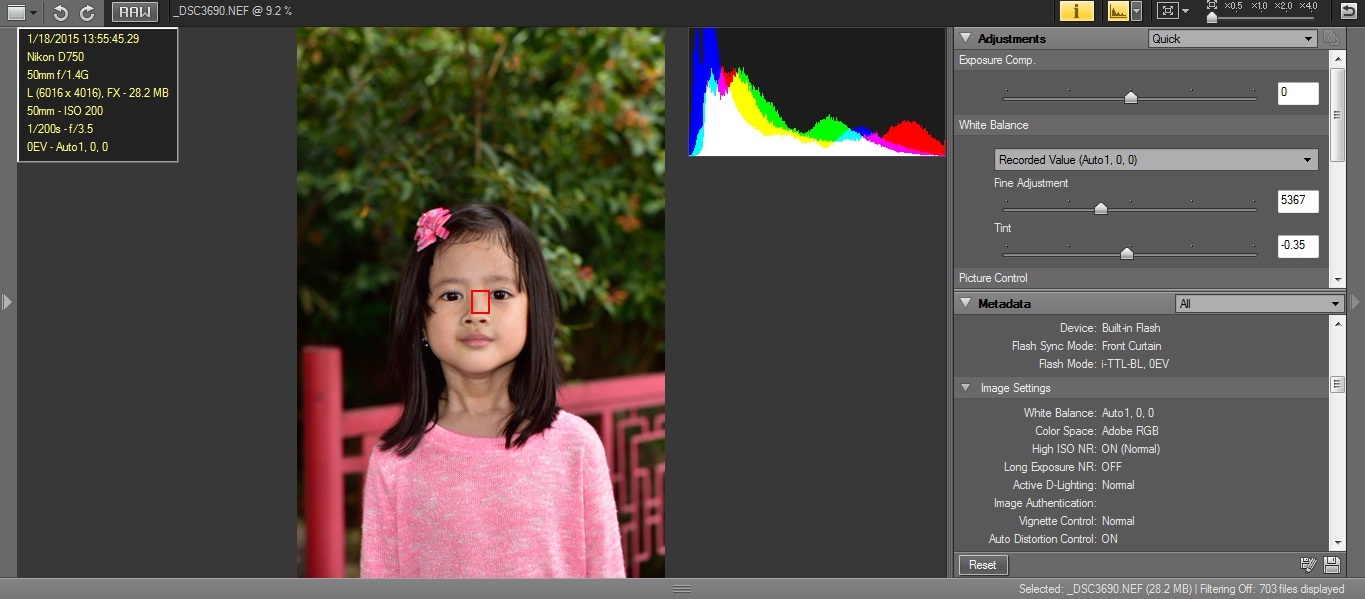This screenshot has width=1365, height=599.
Task: Click the Fine Adjustment value field
Action: coord(1297,201)
